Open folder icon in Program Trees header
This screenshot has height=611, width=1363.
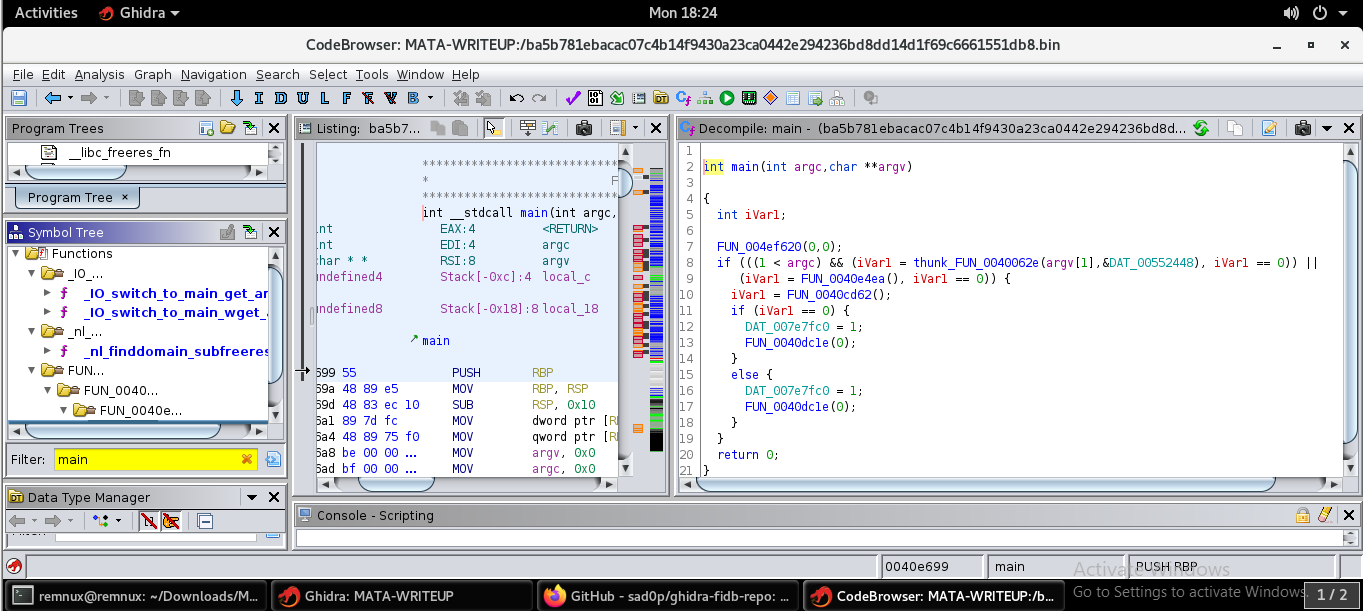tap(227, 128)
